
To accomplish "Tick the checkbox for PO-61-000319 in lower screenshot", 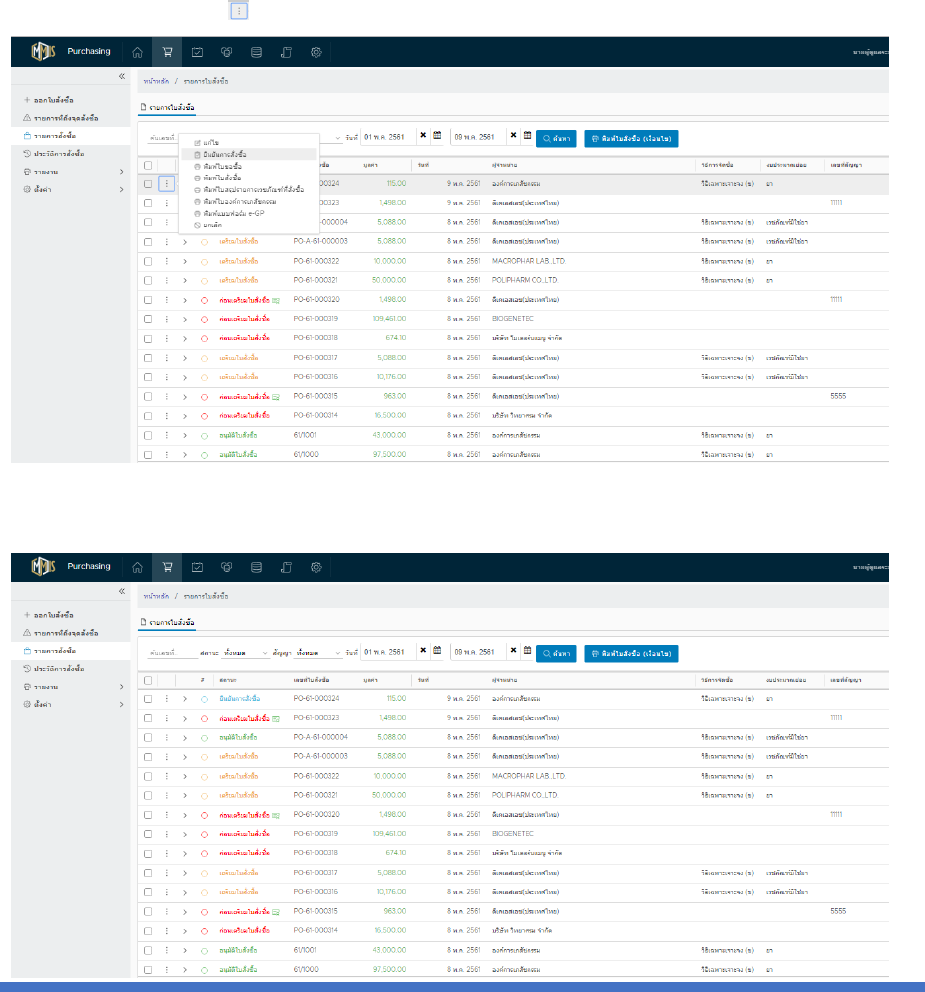I will [x=148, y=834].
